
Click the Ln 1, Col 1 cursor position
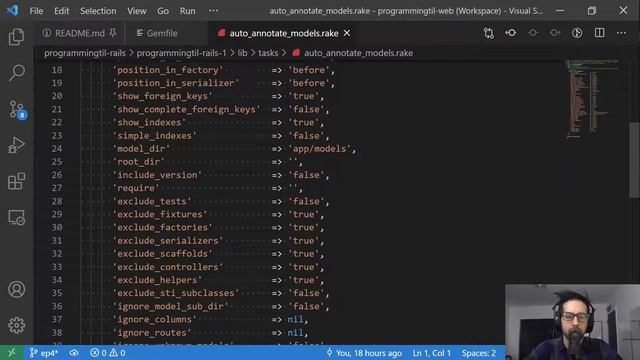pos(431,353)
